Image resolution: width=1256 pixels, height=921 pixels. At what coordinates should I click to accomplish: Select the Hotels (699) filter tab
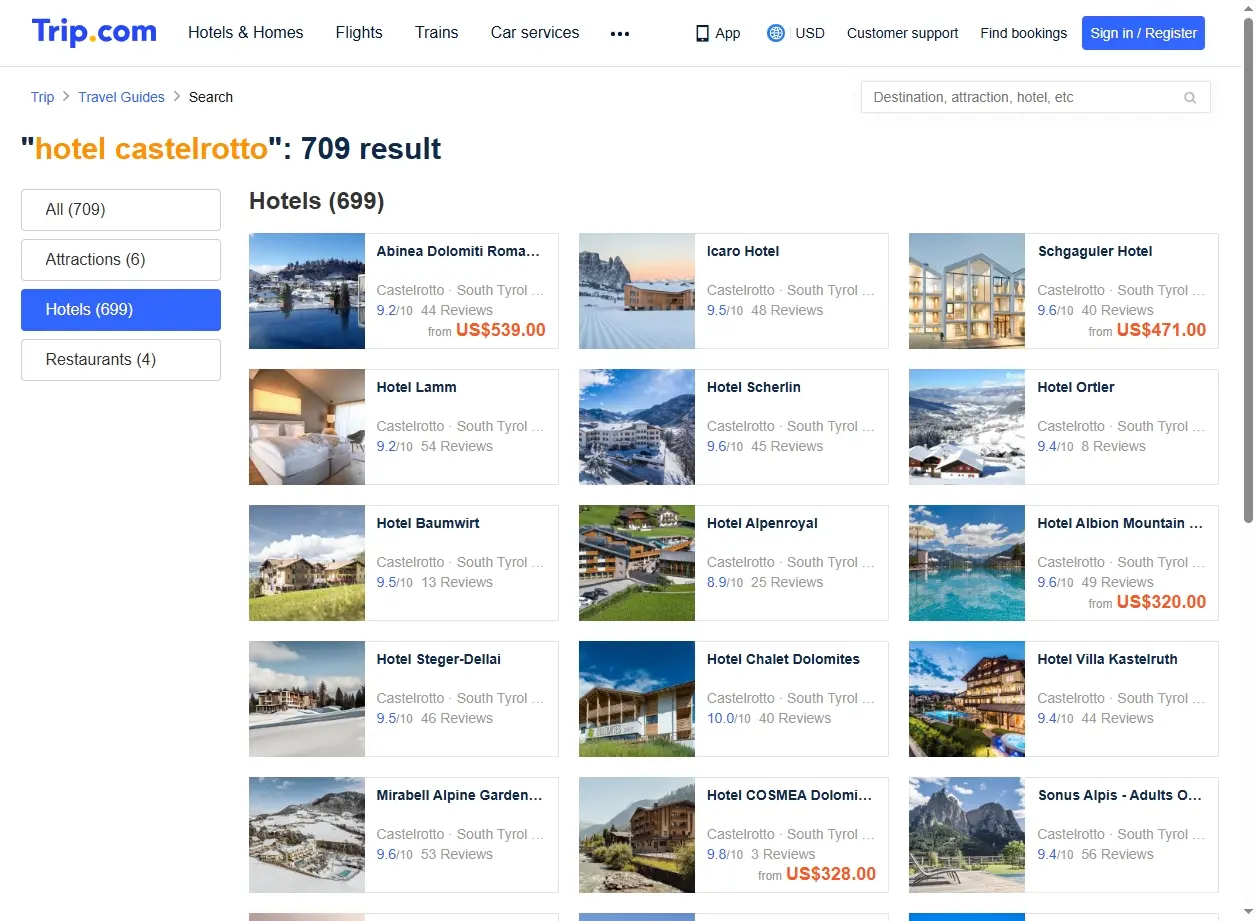click(121, 310)
